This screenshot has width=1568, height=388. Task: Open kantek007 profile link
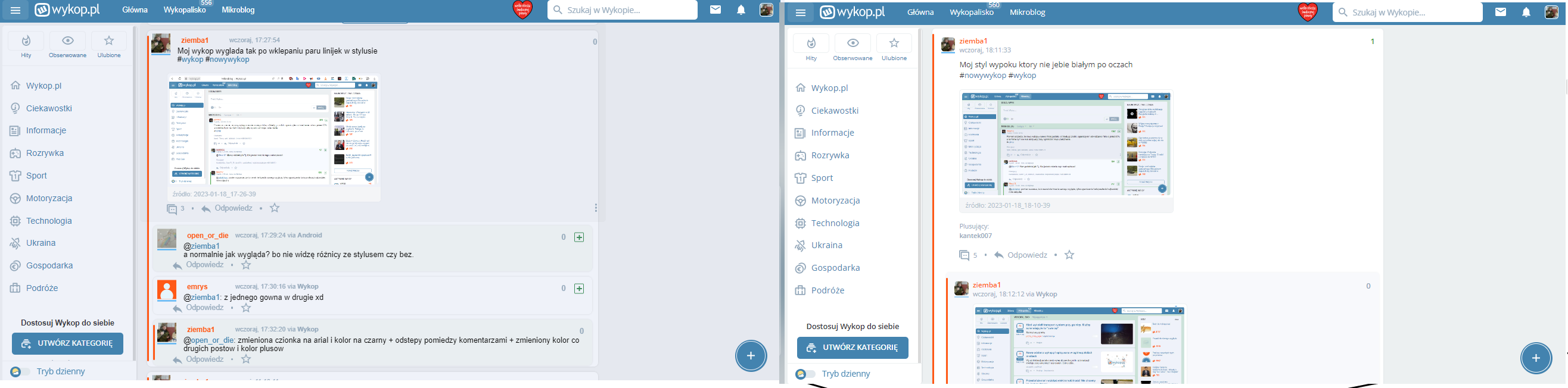[976, 236]
